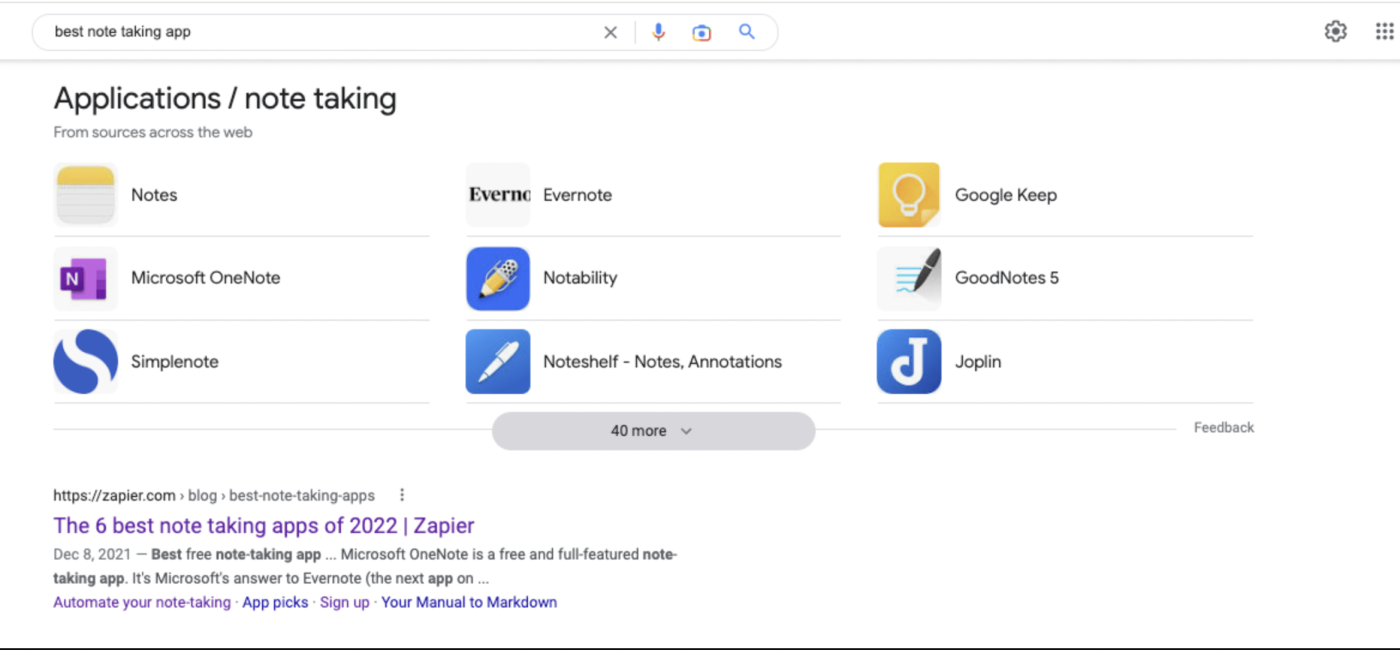Click the yellow Notes app icon
Image resolution: width=1400 pixels, height=650 pixels.
85,195
